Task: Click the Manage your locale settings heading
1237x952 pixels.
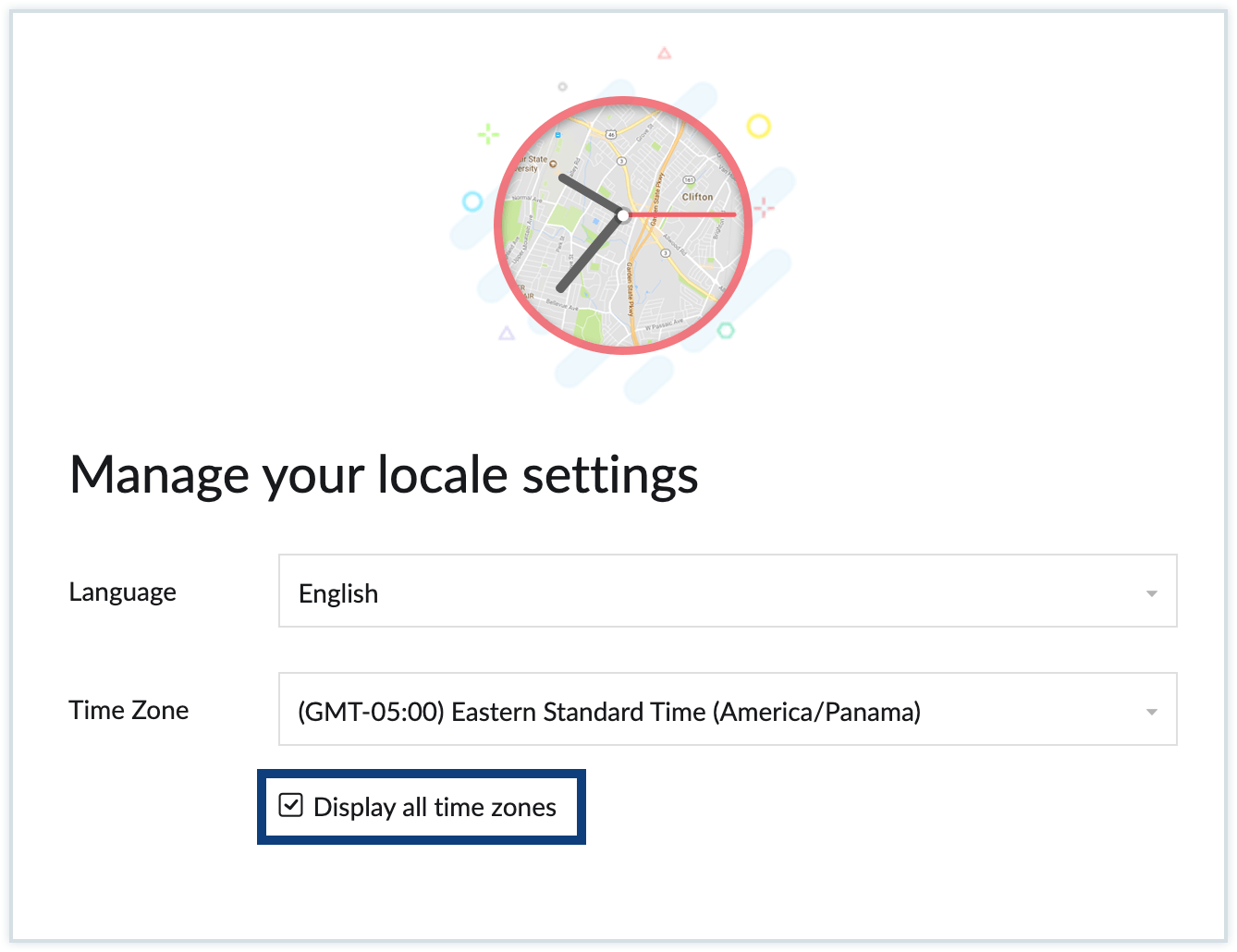Action: point(385,474)
